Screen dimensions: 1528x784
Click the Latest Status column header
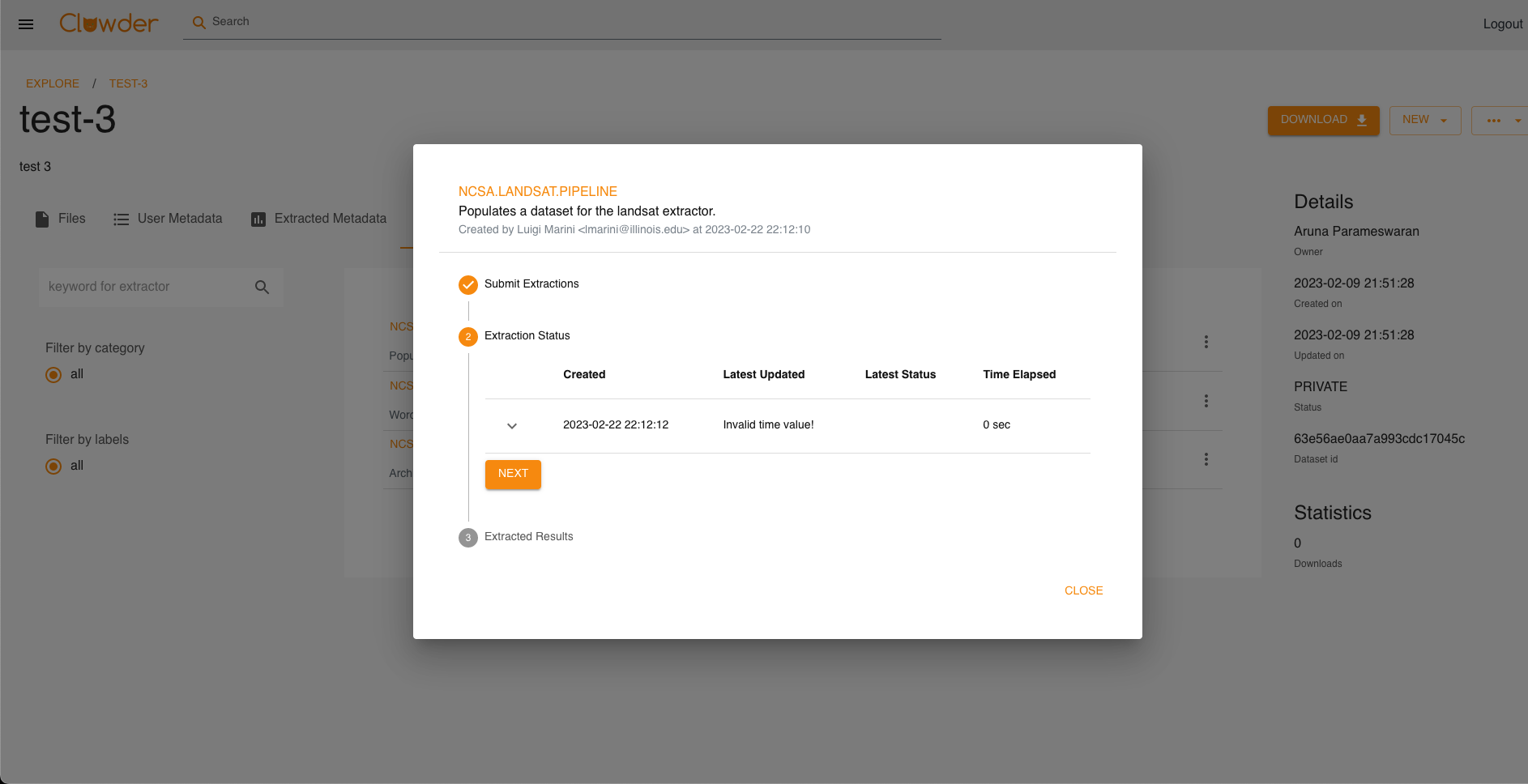pos(900,374)
